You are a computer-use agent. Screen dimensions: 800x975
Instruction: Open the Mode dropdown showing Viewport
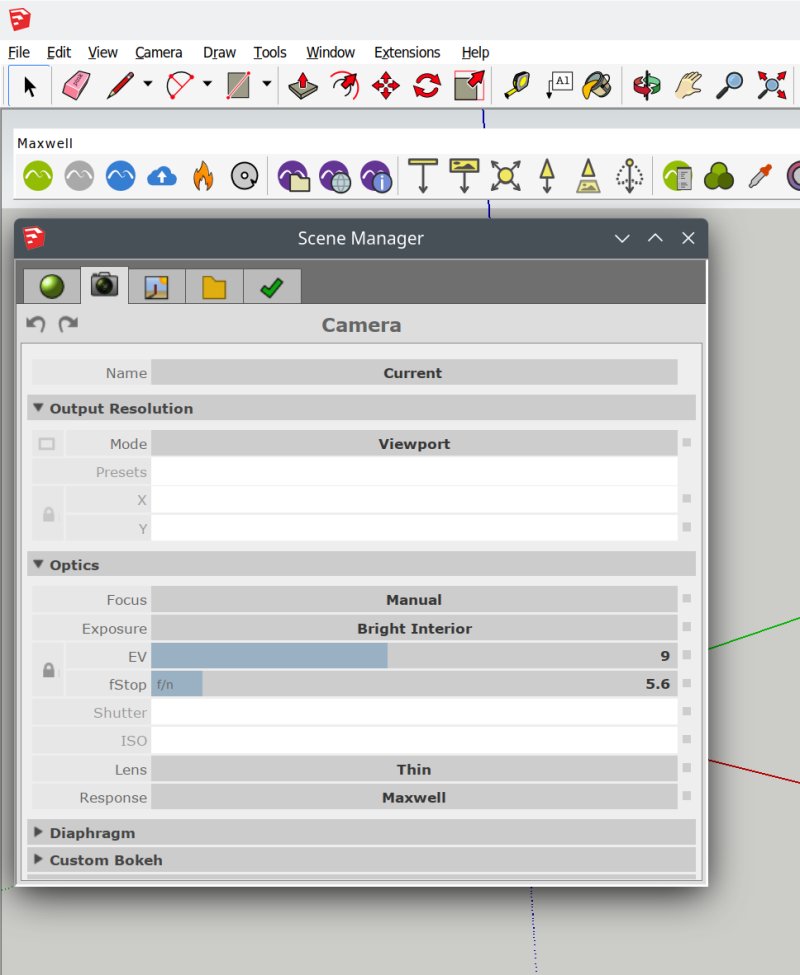pos(414,444)
